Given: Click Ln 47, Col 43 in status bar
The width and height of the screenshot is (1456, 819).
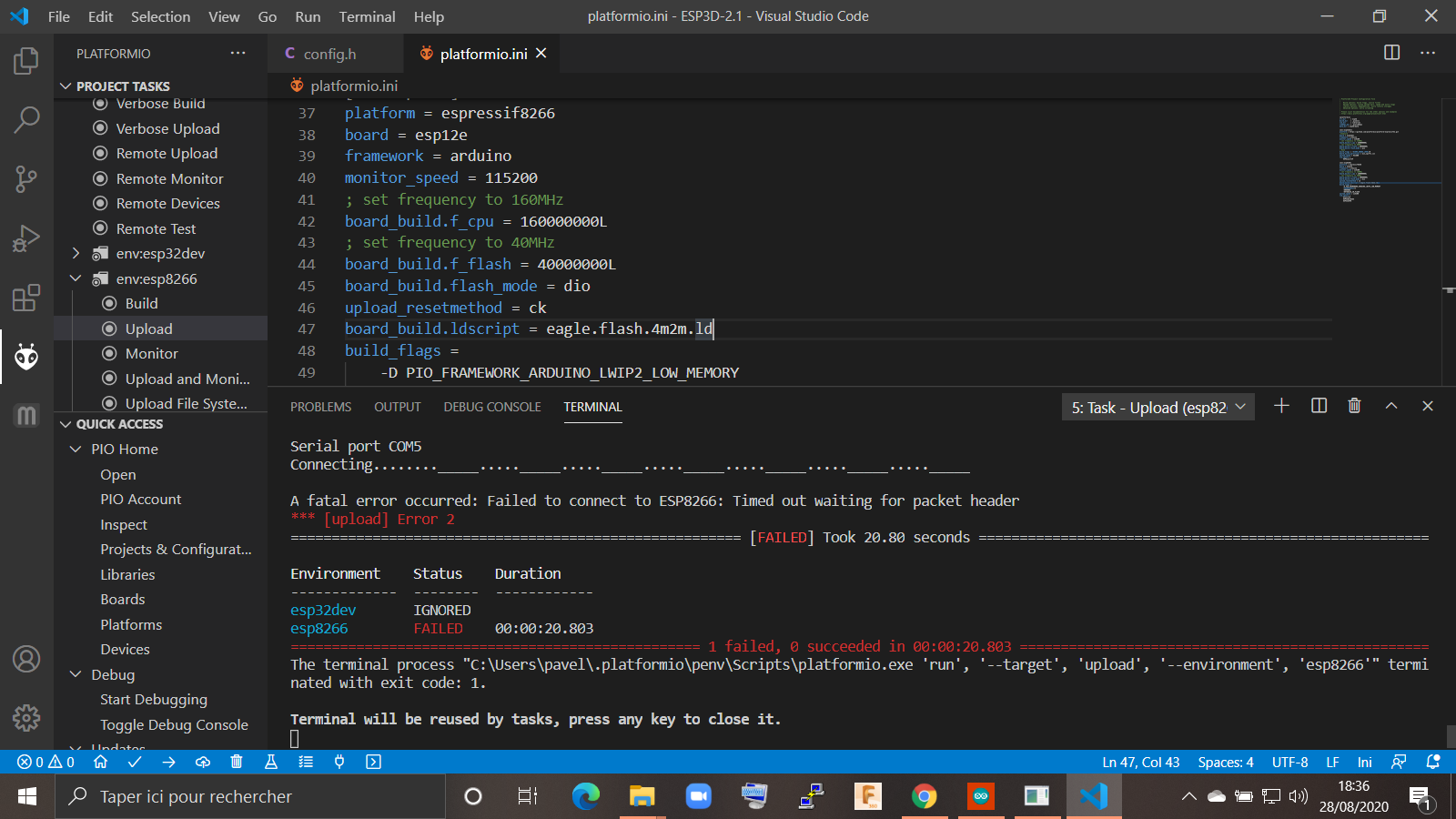Looking at the screenshot, I should [1141, 762].
